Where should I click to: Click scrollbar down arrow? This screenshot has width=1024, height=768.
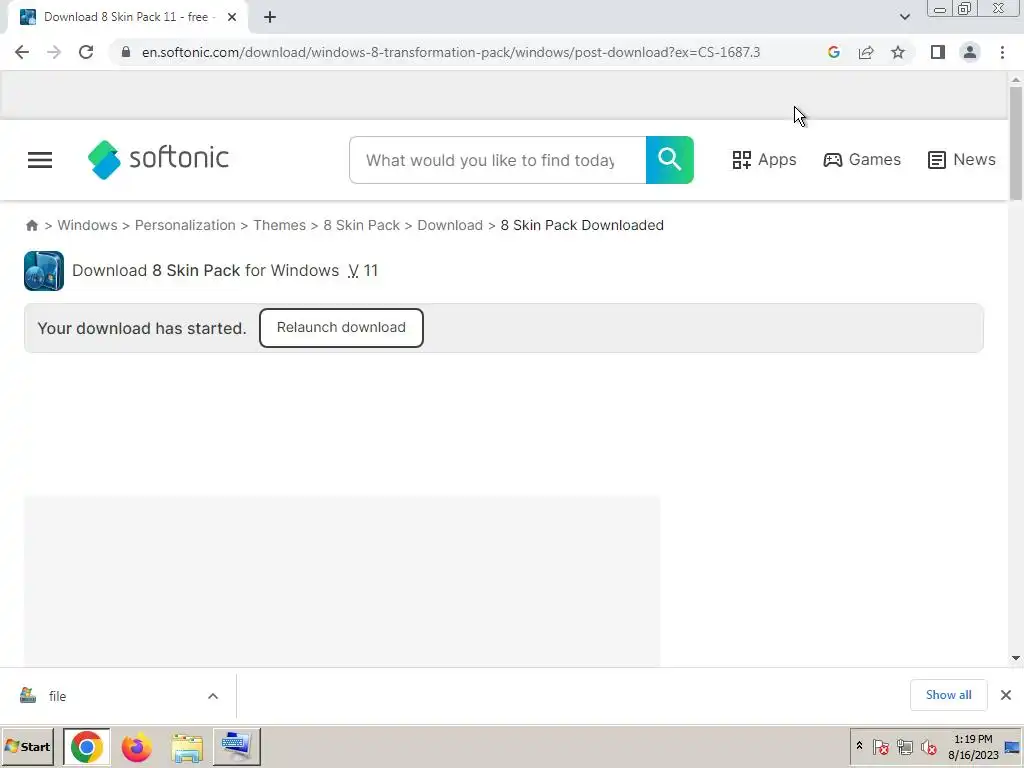pyautogui.click(x=1016, y=658)
